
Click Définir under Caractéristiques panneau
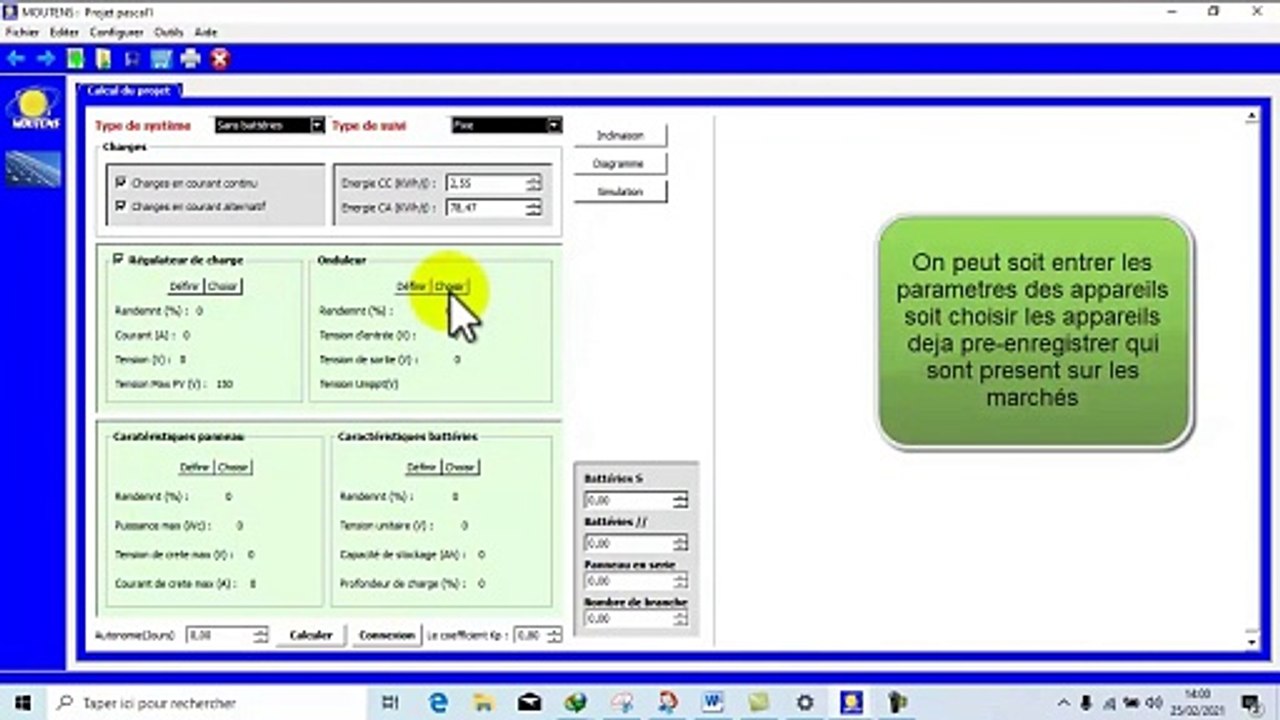click(x=195, y=467)
